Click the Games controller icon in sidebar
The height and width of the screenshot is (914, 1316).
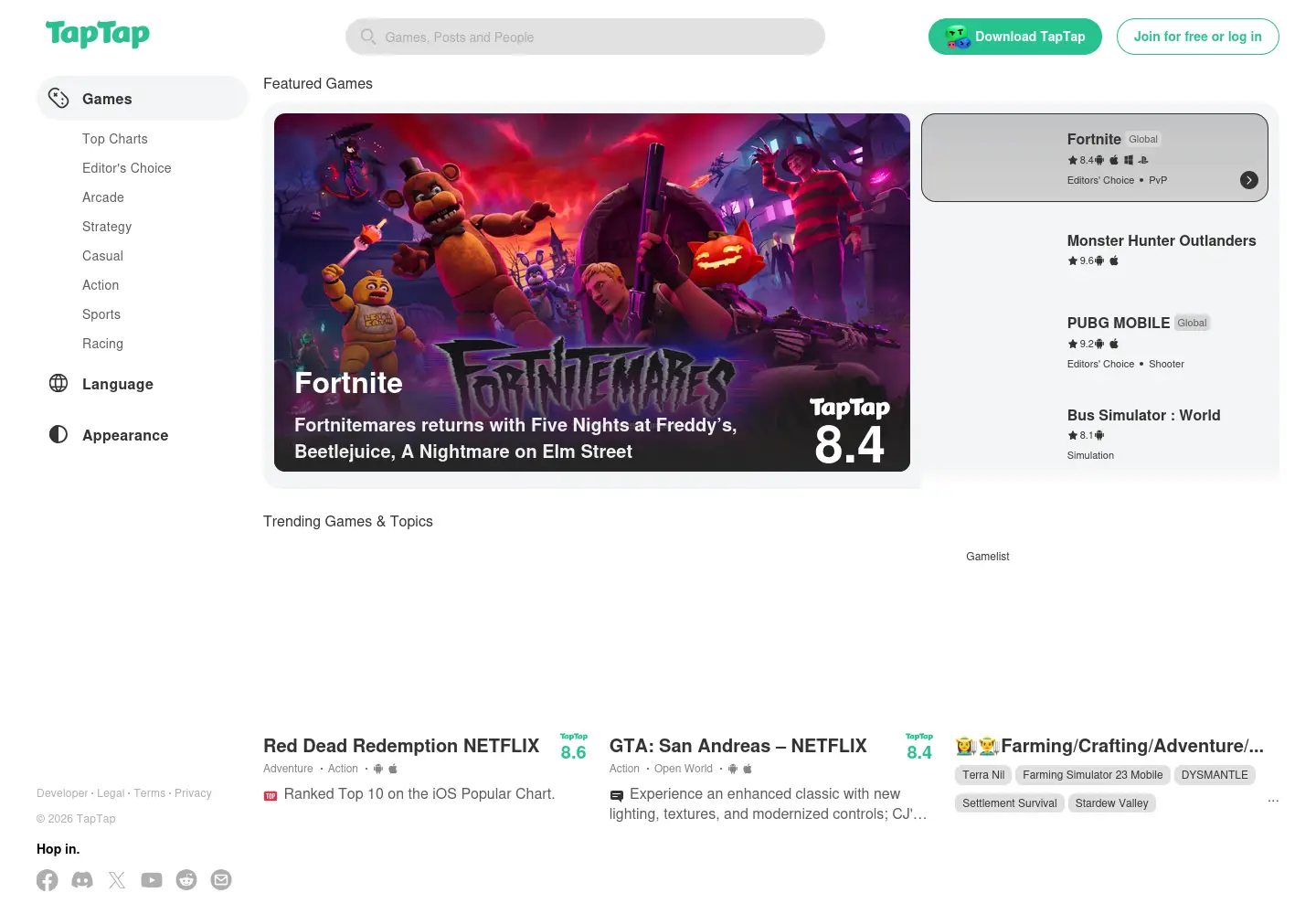(58, 99)
